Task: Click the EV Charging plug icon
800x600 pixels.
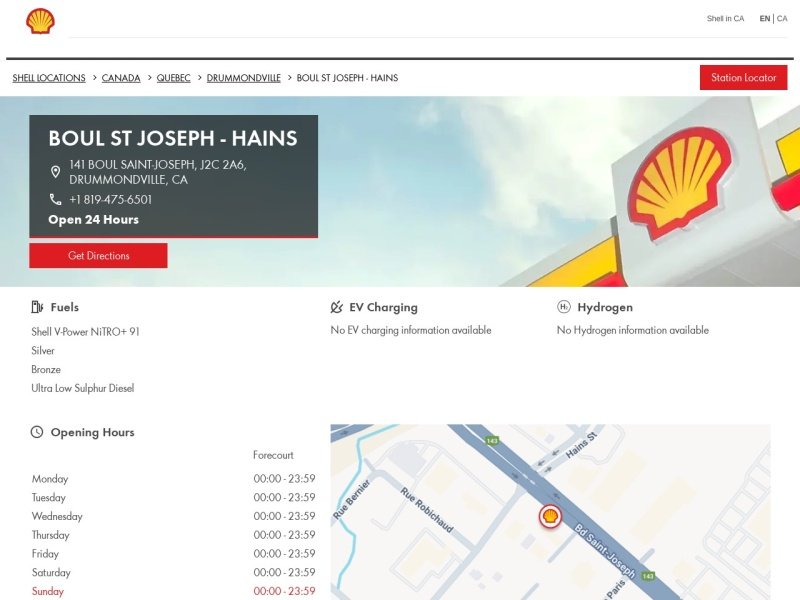Action: click(x=336, y=307)
